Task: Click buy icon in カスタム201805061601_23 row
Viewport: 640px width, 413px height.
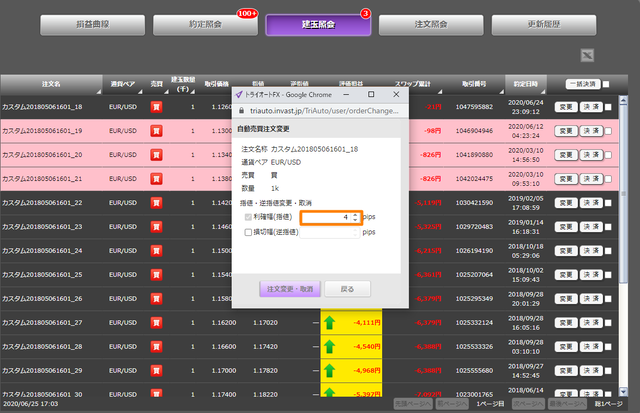Action: (156, 227)
